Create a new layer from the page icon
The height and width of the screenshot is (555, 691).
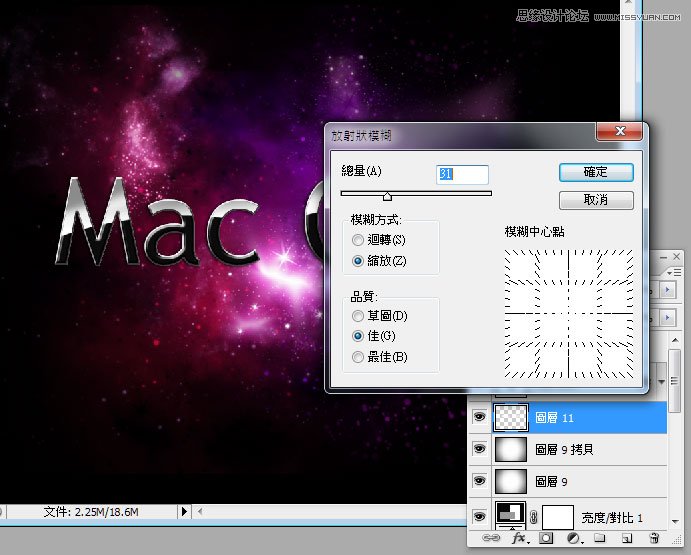tap(627, 538)
